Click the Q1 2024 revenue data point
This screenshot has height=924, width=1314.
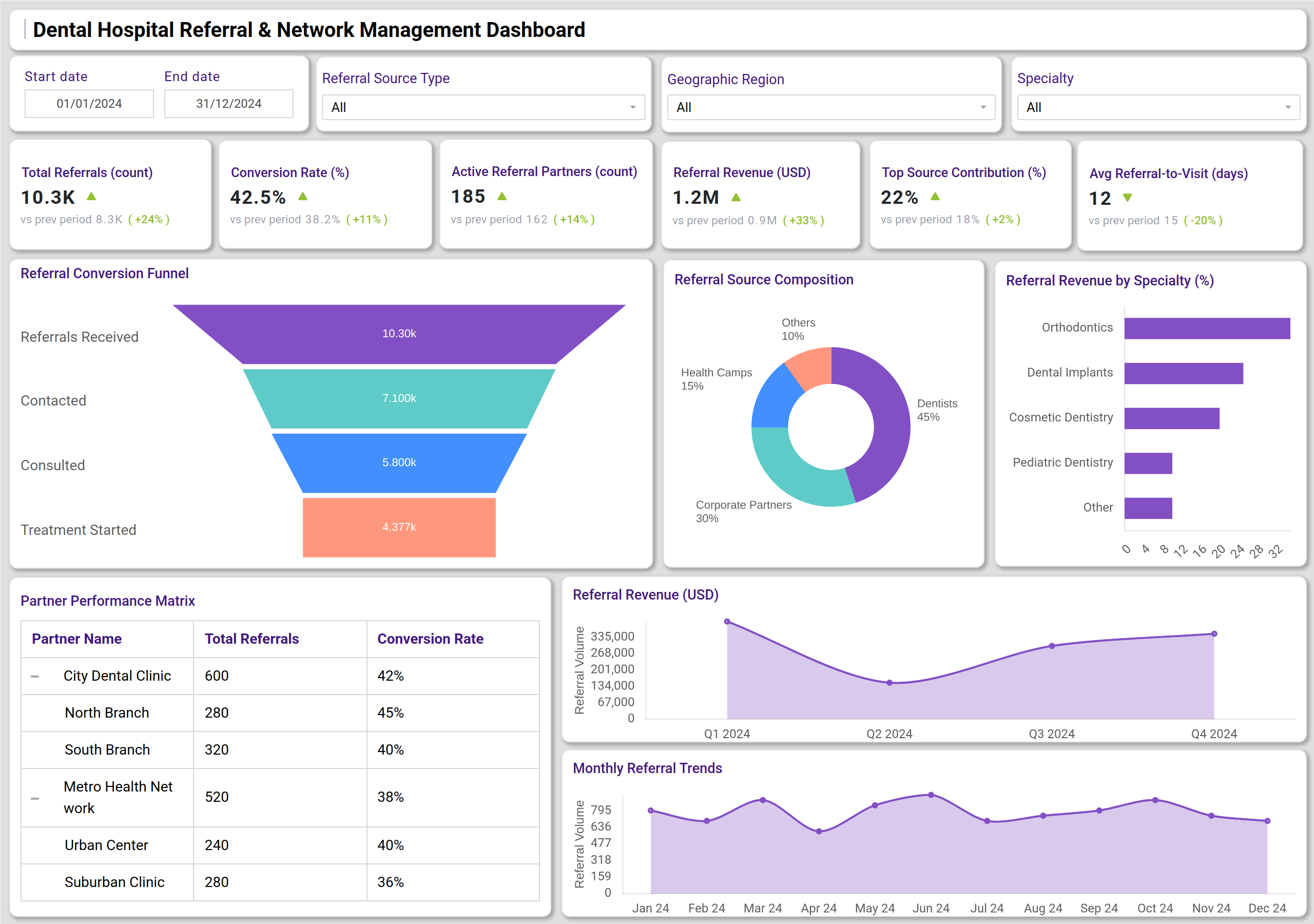(x=727, y=622)
